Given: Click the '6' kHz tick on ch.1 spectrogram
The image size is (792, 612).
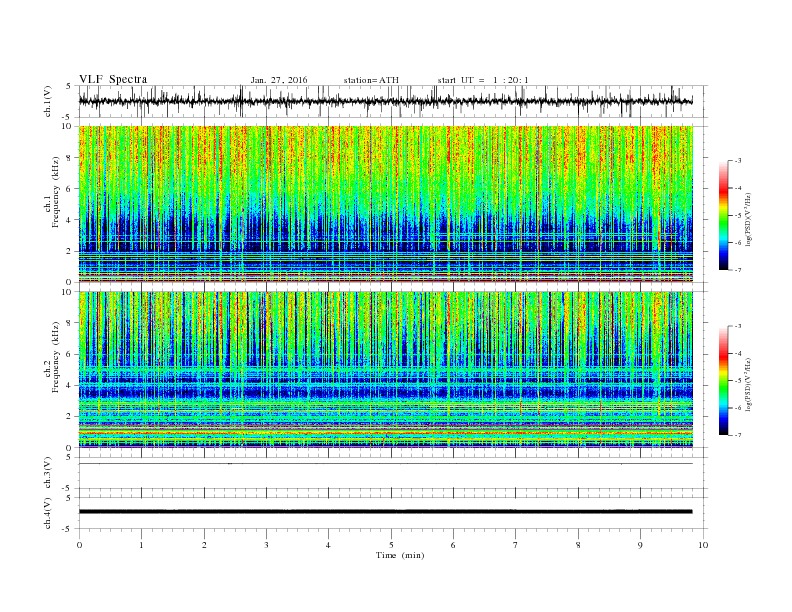Looking at the screenshot, I should click(70, 189).
